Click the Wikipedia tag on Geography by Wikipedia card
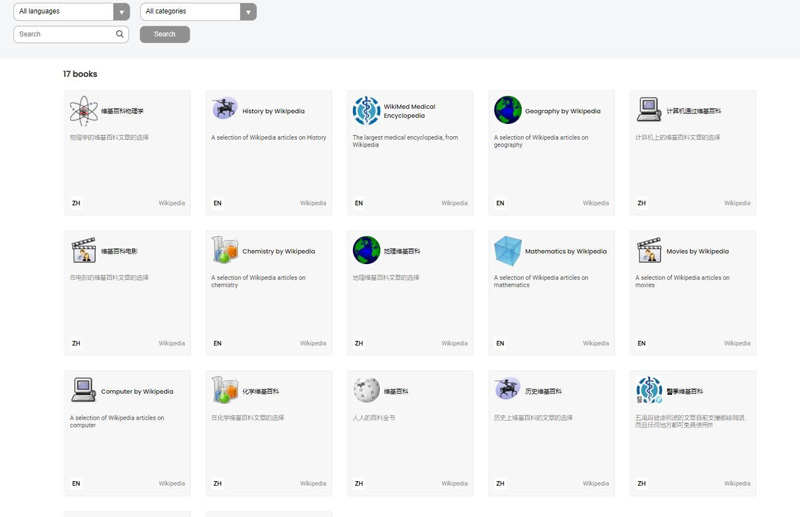Screen dimensions: 800x517 [x=595, y=203]
